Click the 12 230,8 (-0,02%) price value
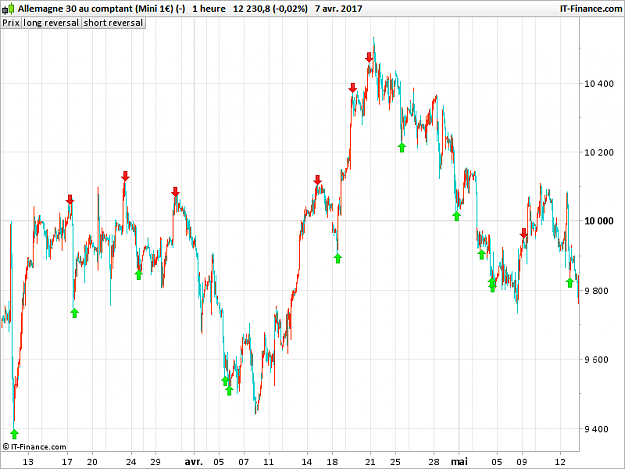The image size is (625, 469). [x=270, y=8]
